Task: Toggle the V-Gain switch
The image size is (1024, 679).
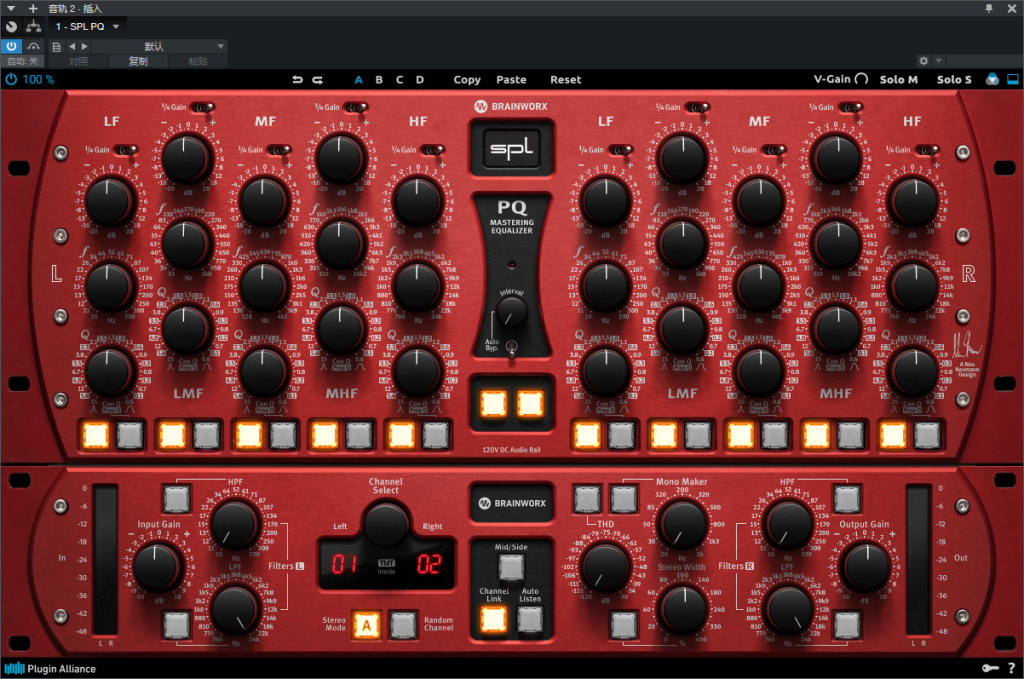Action: [x=861, y=79]
